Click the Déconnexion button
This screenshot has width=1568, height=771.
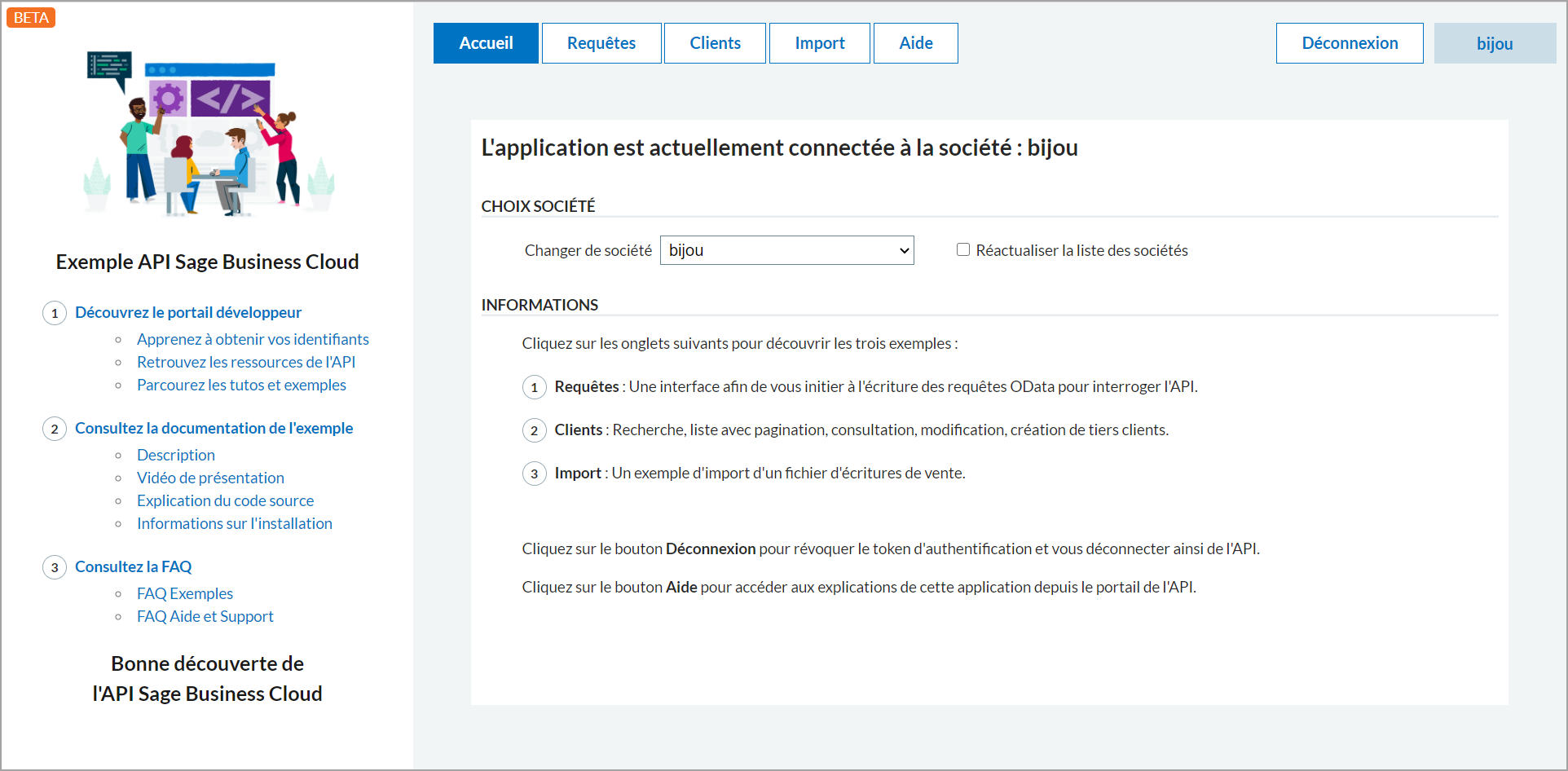point(1350,43)
